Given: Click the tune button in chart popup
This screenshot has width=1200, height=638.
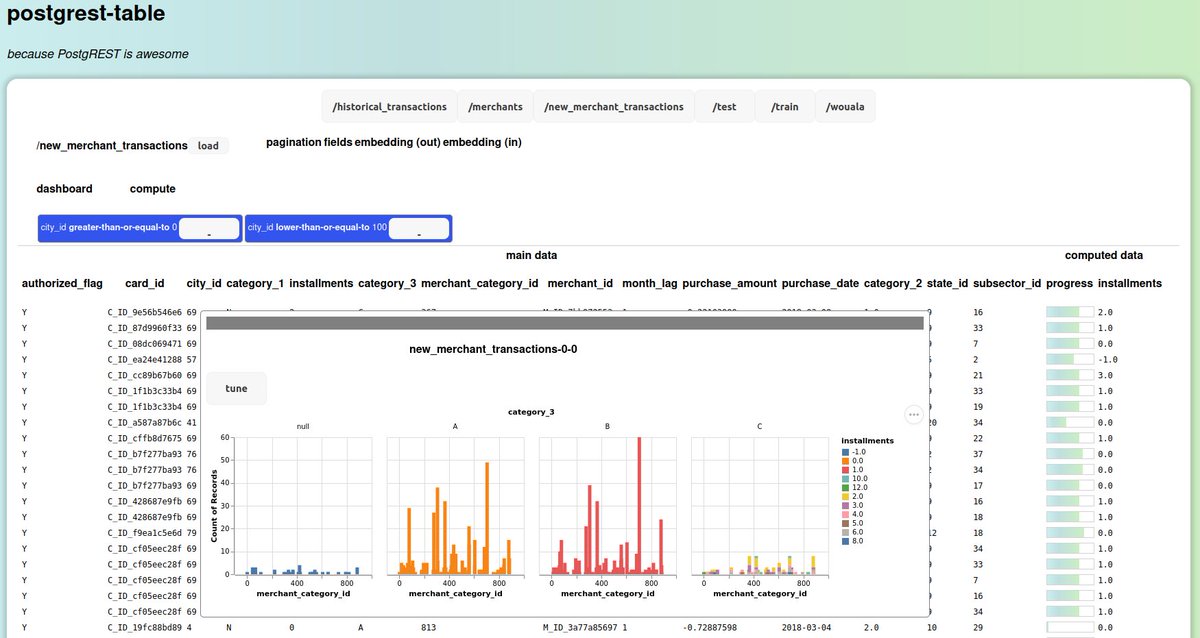Looking at the screenshot, I should [x=237, y=388].
